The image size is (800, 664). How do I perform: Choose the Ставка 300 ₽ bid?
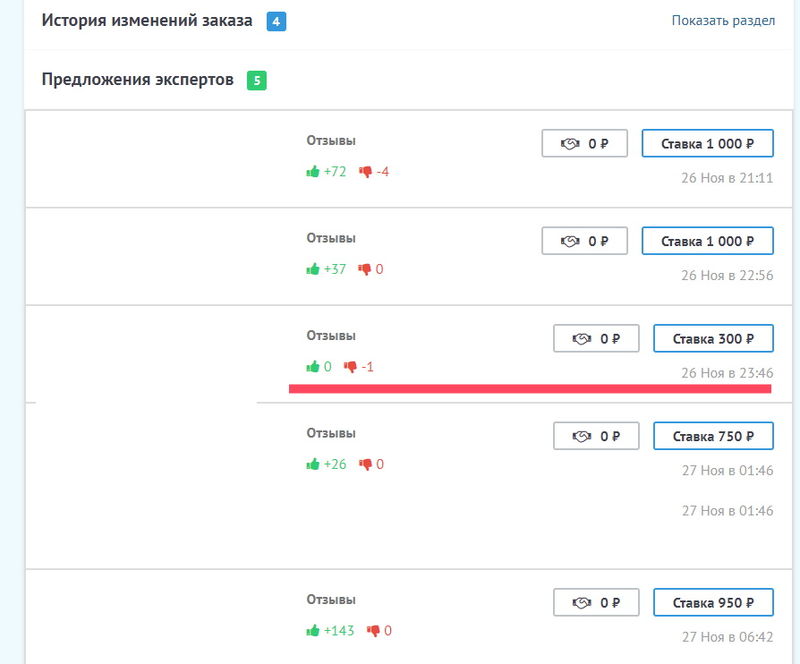point(713,339)
